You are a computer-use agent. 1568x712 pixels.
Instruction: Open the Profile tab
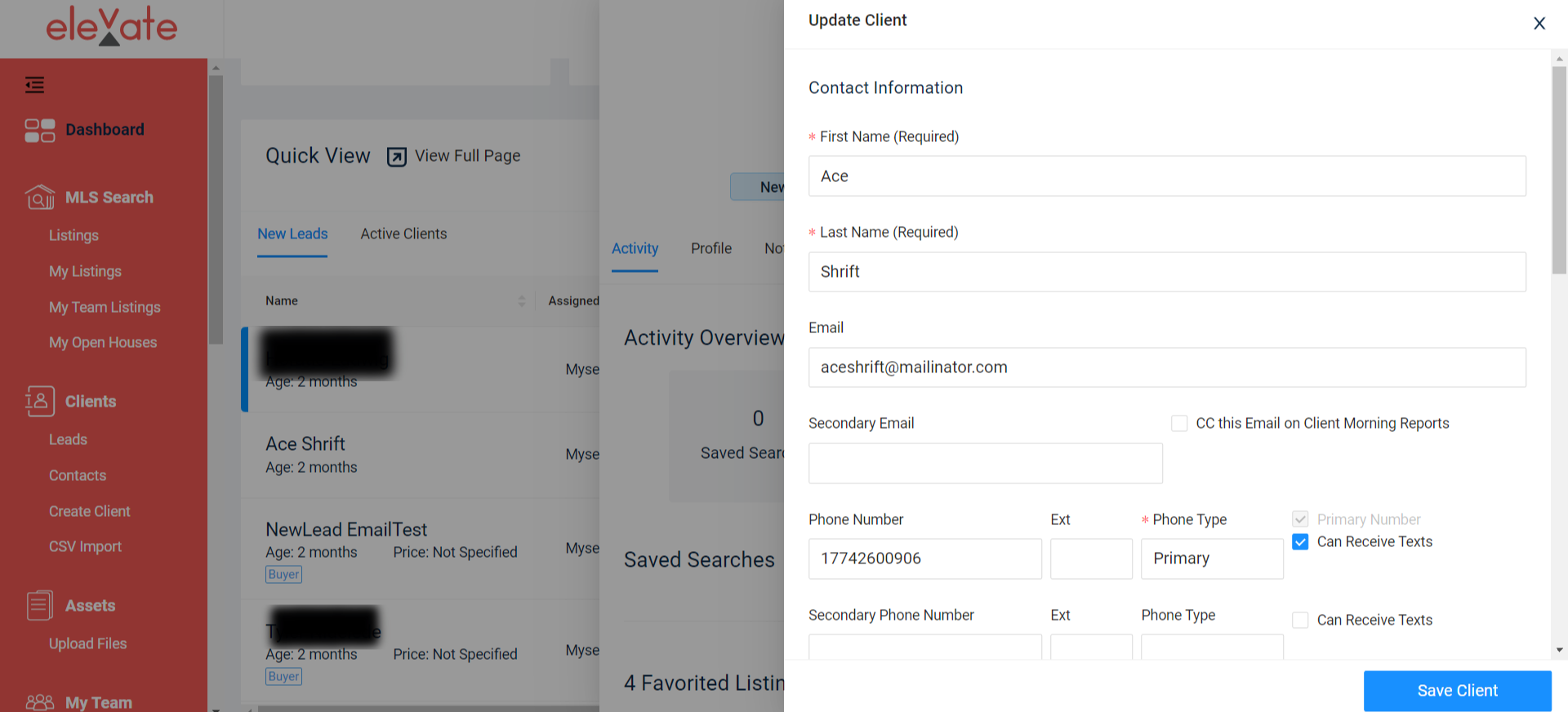[x=711, y=248]
